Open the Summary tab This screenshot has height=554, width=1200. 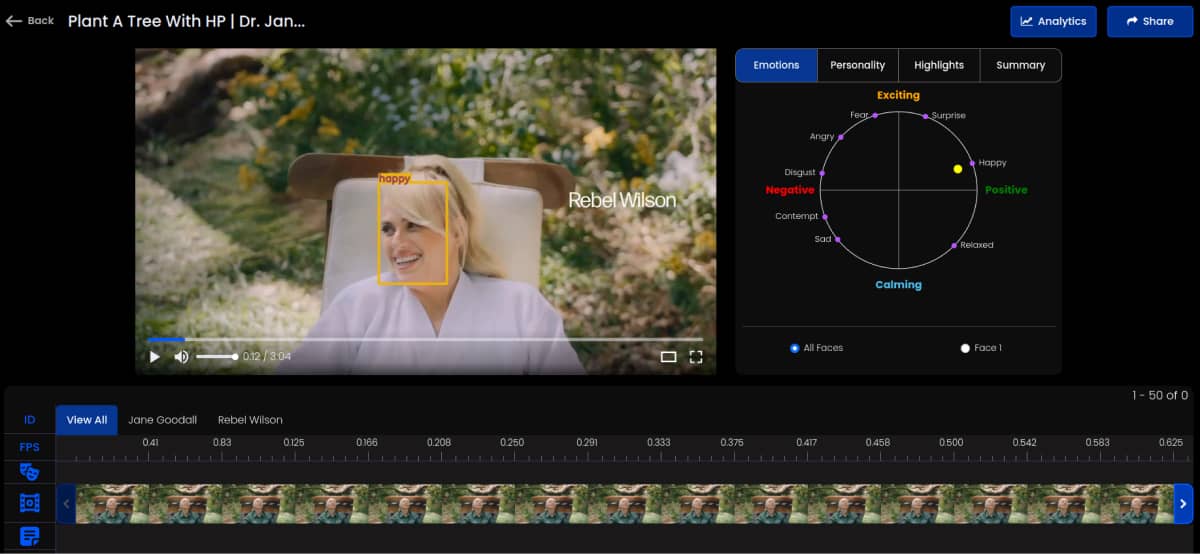pos(1020,65)
